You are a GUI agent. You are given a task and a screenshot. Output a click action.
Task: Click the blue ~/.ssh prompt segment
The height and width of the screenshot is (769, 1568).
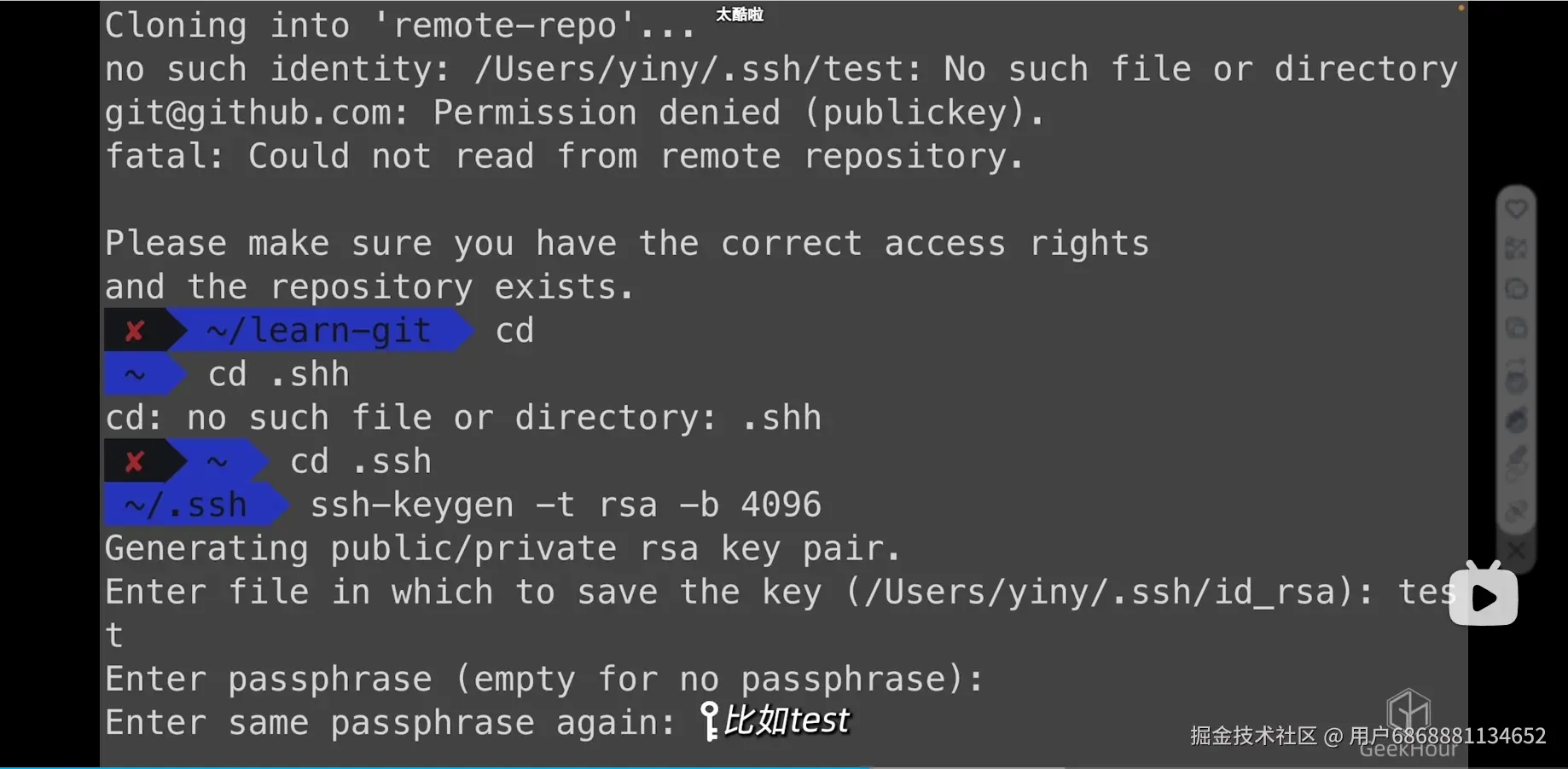click(186, 506)
